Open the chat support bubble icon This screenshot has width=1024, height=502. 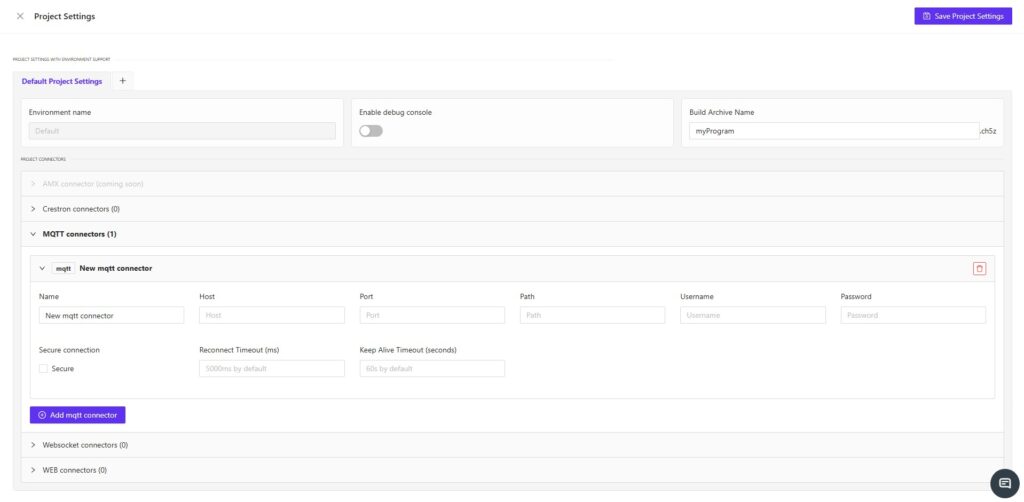point(1005,483)
